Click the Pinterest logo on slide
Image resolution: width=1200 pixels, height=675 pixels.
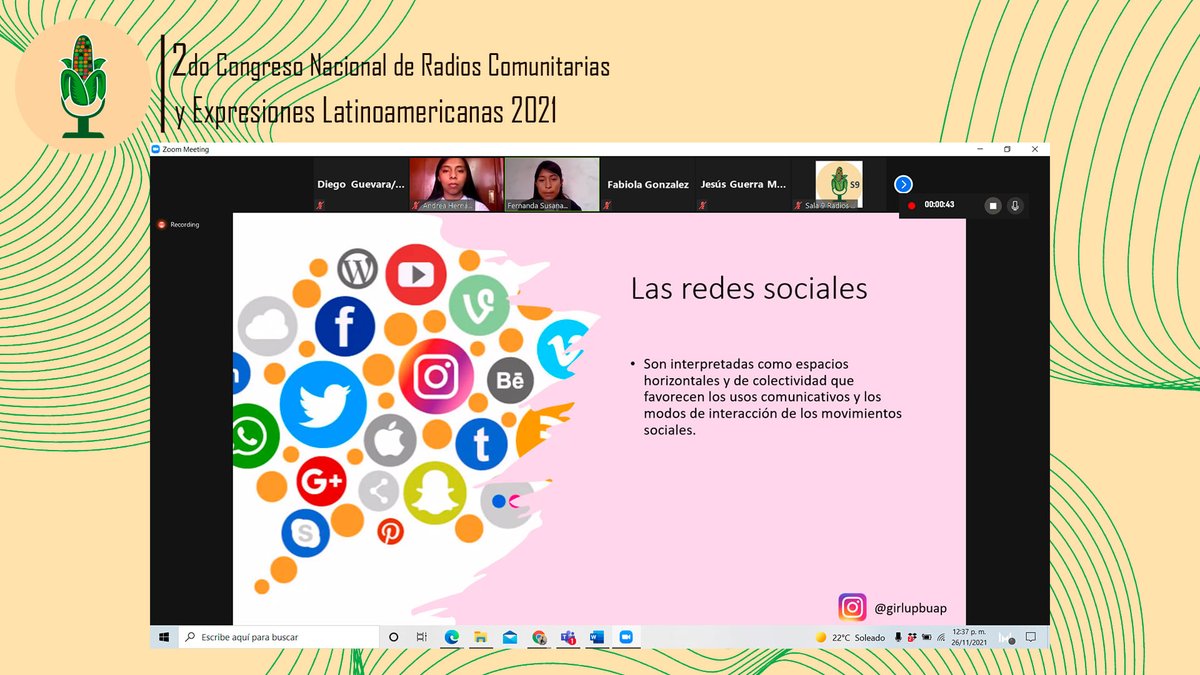point(391,531)
